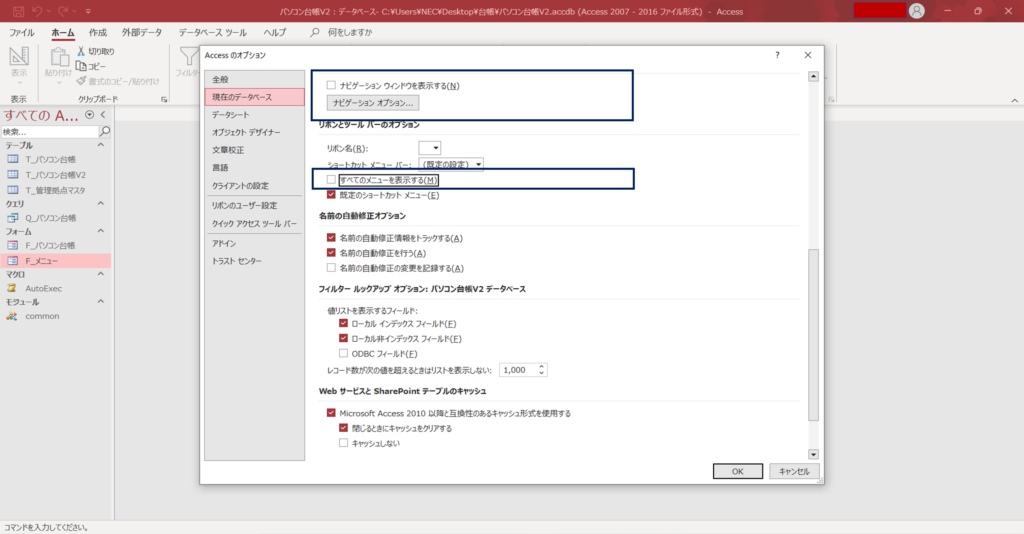Screen dimensions: 1024x534
Task: Select form icon for F_メニュー
Action: coord(12,261)
